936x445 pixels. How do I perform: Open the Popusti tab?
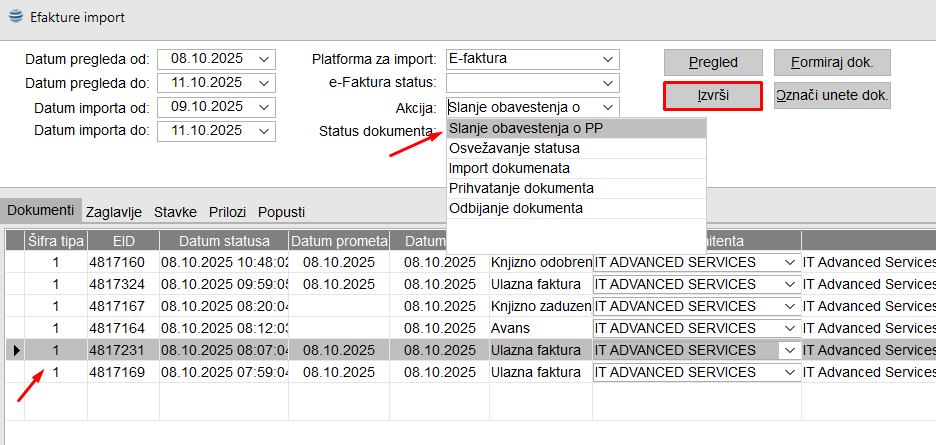coord(281,212)
